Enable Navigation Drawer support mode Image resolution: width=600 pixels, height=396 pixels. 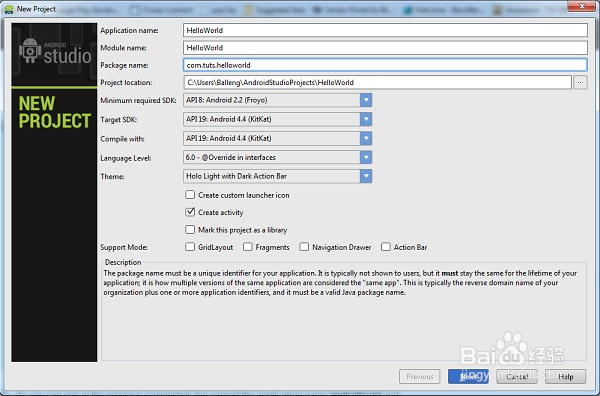tap(304, 247)
